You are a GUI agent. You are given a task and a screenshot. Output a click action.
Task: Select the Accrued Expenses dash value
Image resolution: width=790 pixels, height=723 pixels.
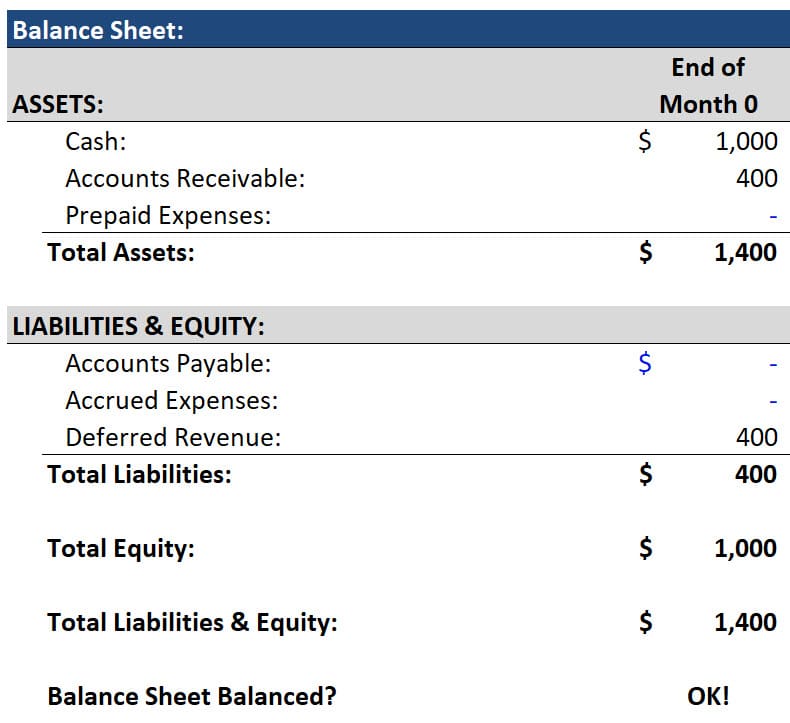pos(773,402)
